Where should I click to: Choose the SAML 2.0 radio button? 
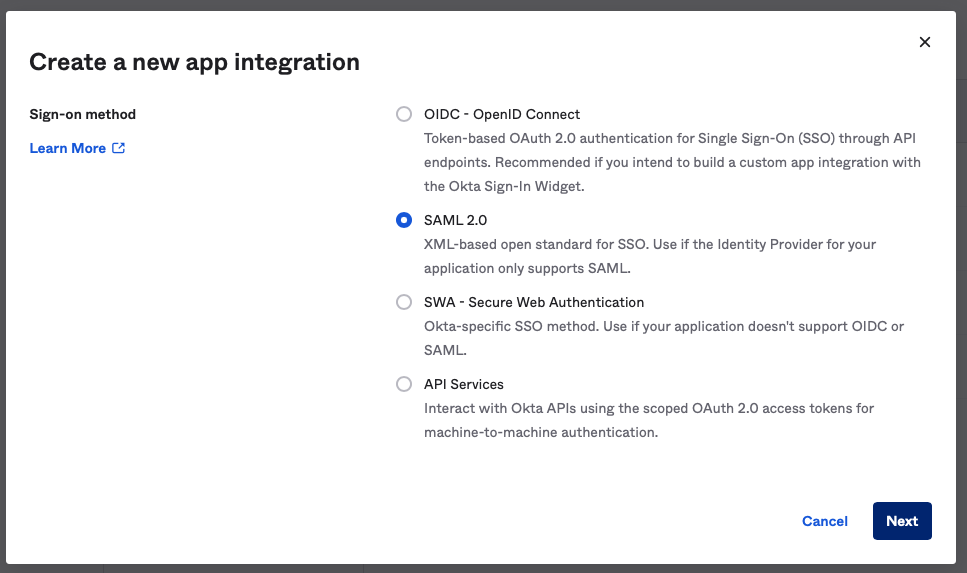click(404, 220)
